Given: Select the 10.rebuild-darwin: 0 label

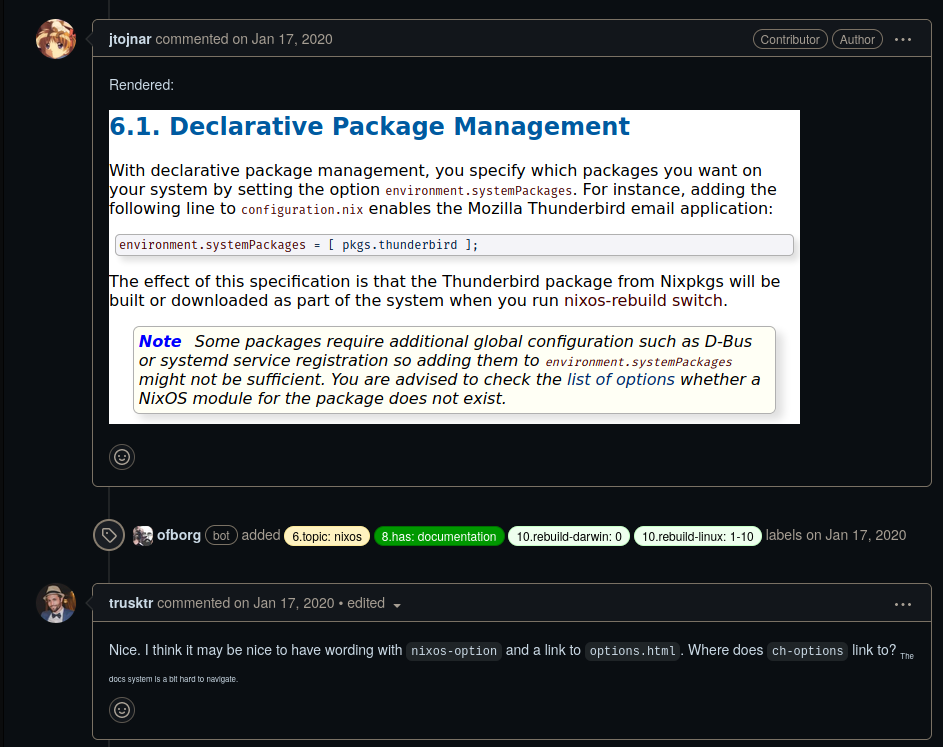Looking at the screenshot, I should [569, 536].
